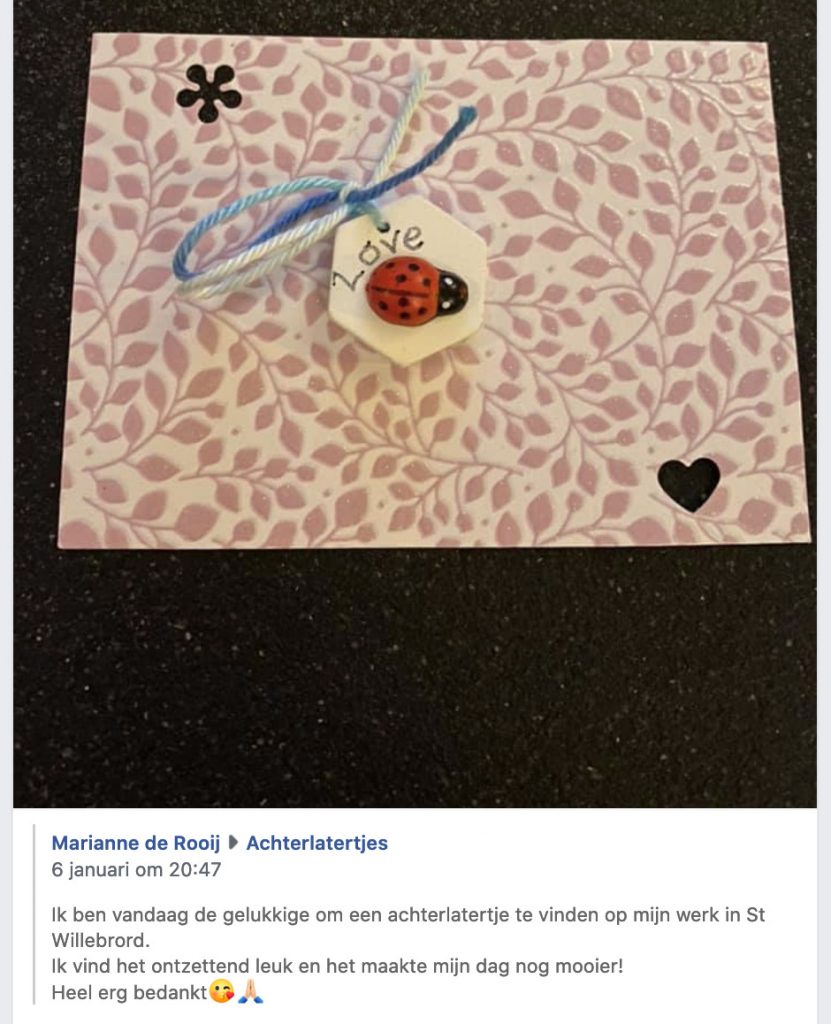This screenshot has height=1024, width=831.
Task: Click the praying hands emoji
Action: (250, 993)
